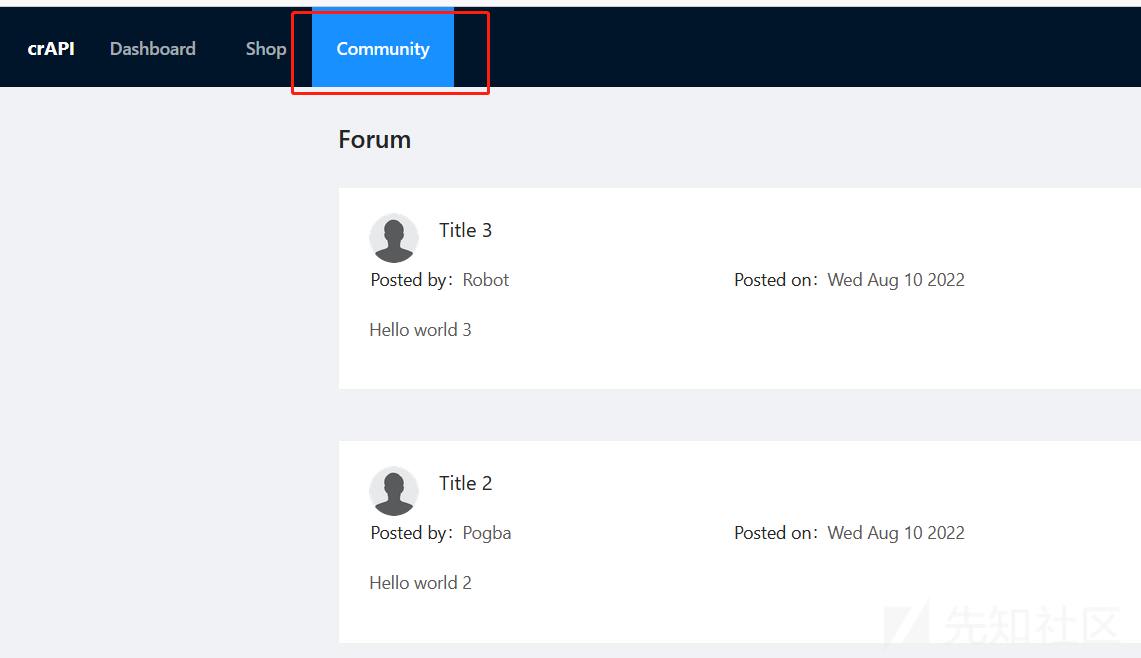Click the author name Pogba
The width and height of the screenshot is (1141, 658).
[x=487, y=533]
